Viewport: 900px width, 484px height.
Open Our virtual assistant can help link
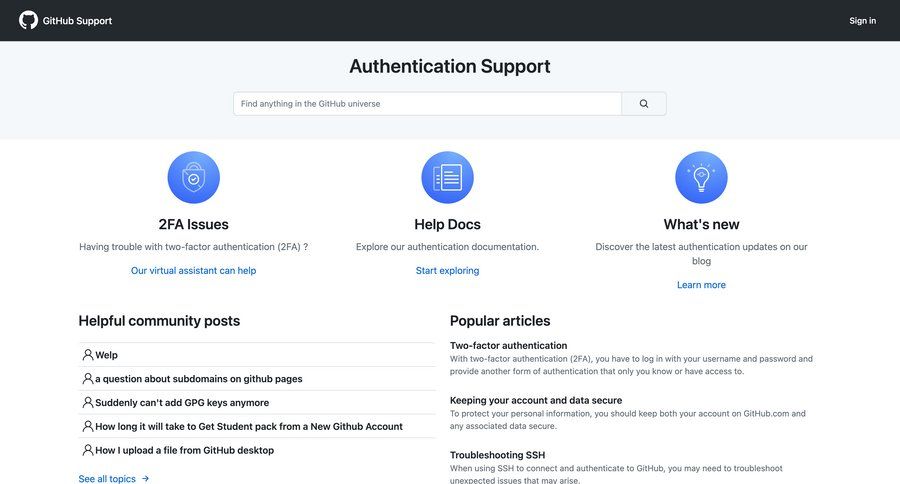193,270
